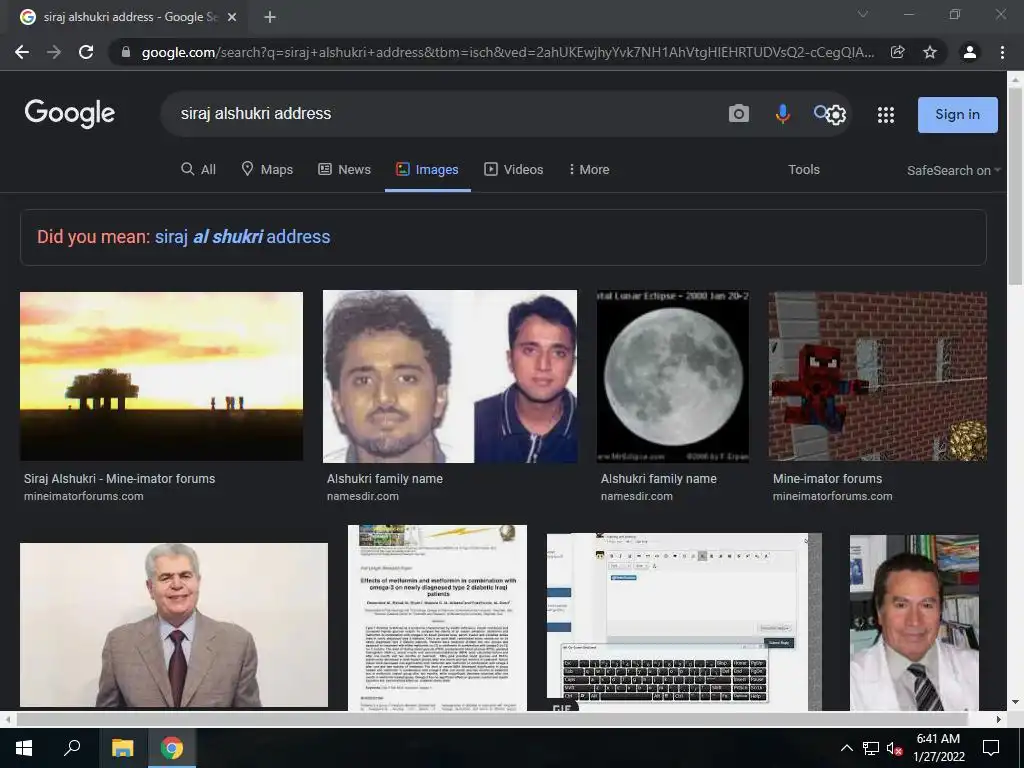Open the Minecraft Spider-Man brick wall image

tap(878, 376)
